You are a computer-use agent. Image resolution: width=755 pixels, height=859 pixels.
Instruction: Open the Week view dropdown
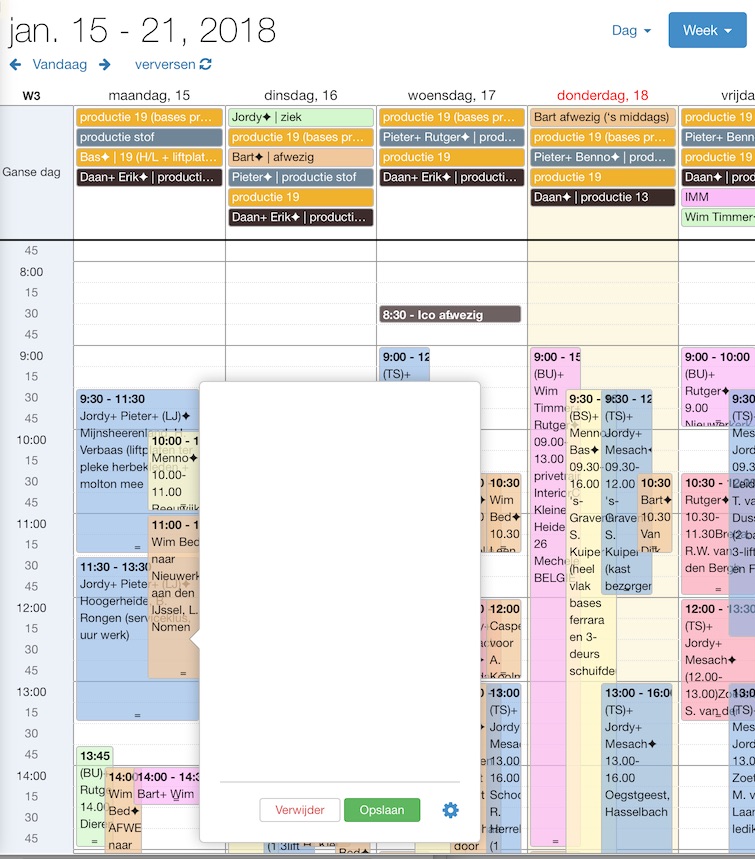click(x=707, y=30)
